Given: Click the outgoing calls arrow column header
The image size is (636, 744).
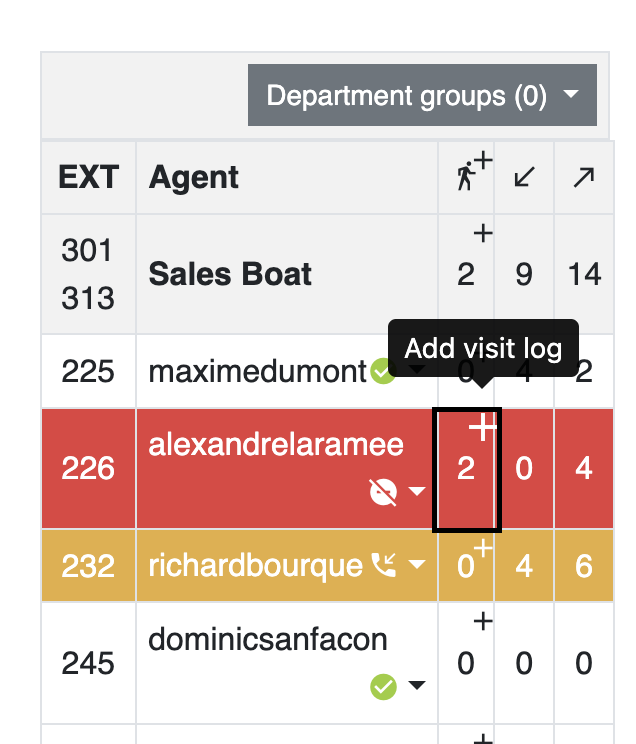Looking at the screenshot, I should [583, 177].
